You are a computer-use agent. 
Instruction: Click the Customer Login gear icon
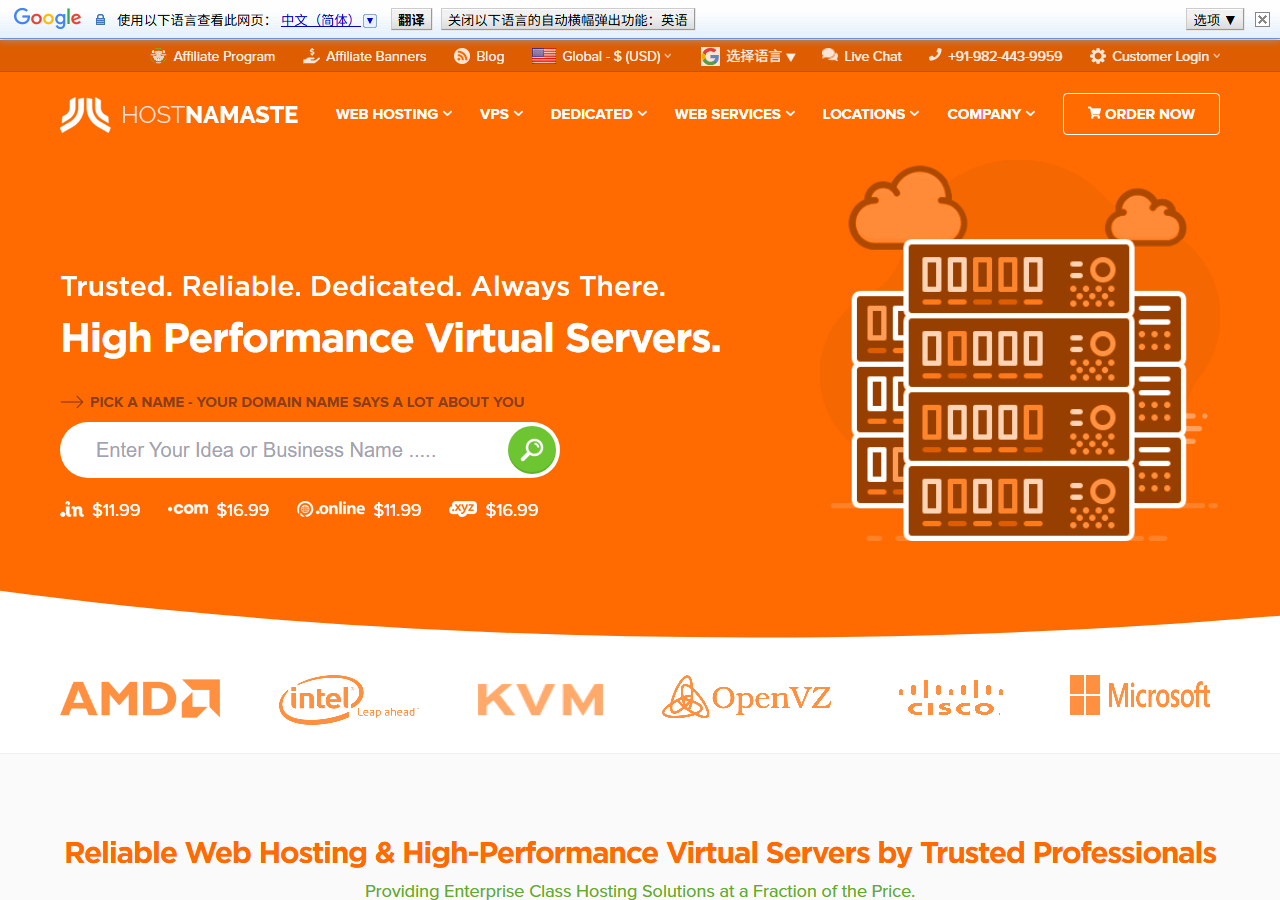pos(1098,56)
